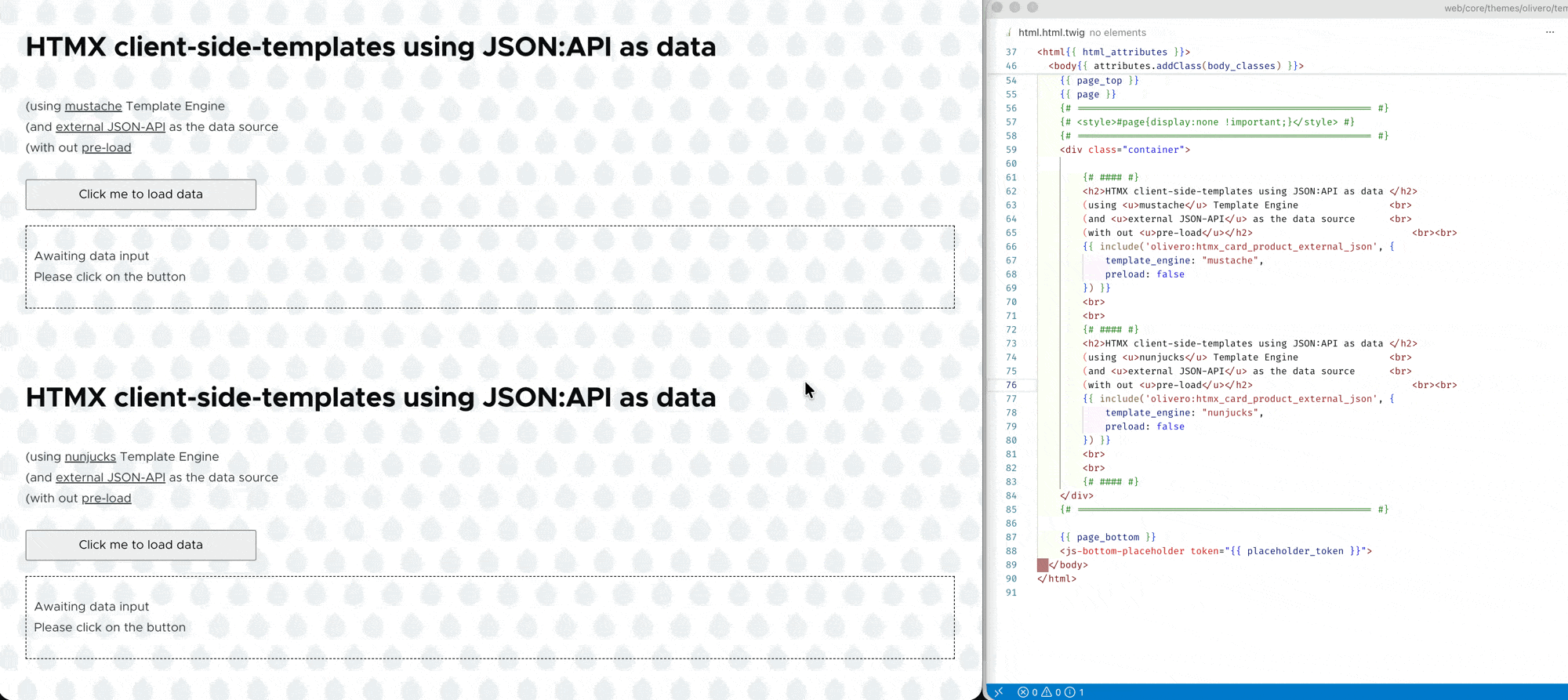1568x700 pixels.
Task: Click 'pre-load' in the nunjucks section
Action: (x=107, y=499)
